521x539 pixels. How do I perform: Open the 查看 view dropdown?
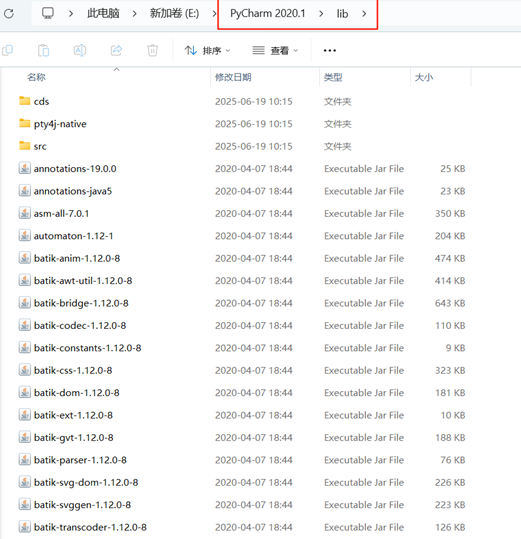coord(275,51)
